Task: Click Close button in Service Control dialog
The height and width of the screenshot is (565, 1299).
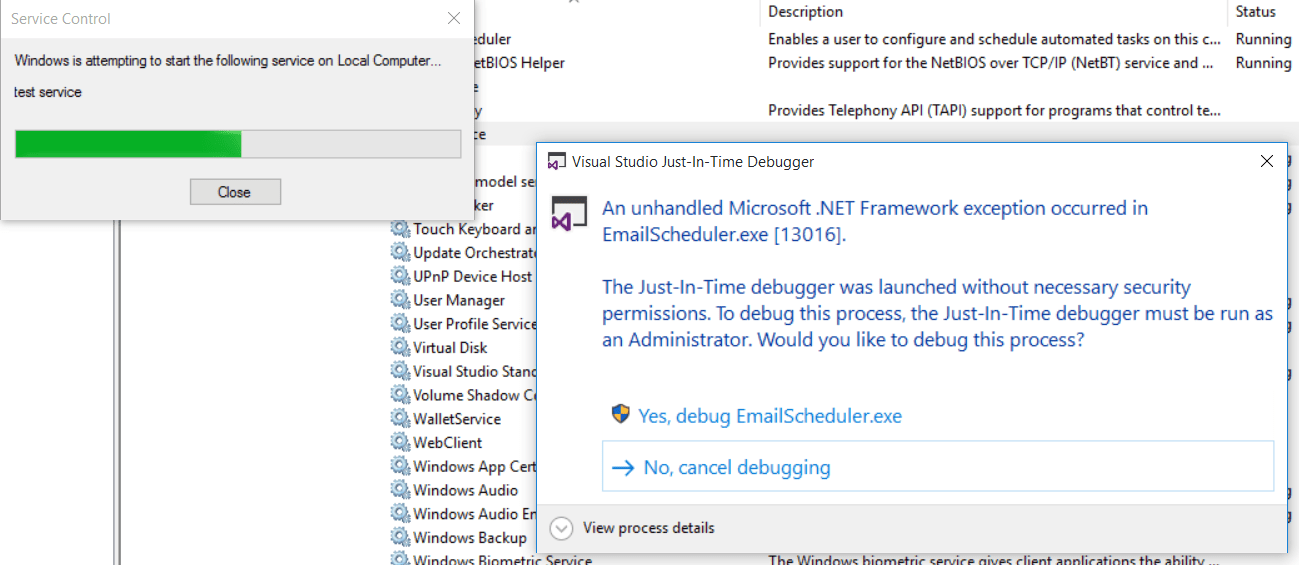Action: tap(235, 192)
